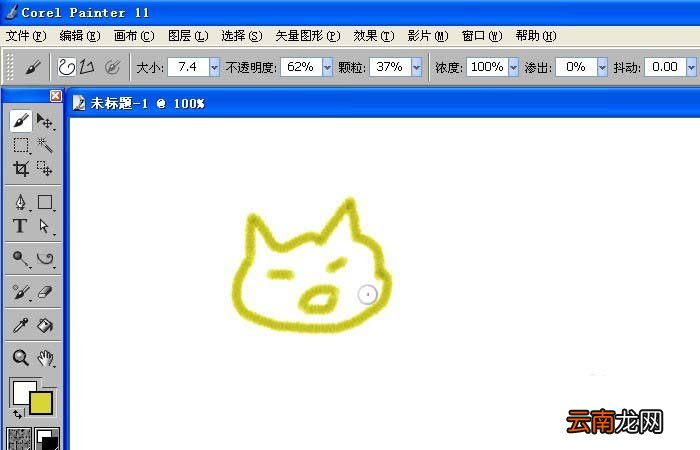
Task: Select the Selection Adjuster tool
Action: click(45, 169)
